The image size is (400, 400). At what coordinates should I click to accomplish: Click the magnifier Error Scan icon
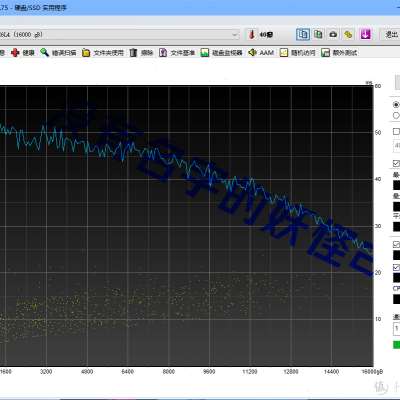click(x=44, y=53)
